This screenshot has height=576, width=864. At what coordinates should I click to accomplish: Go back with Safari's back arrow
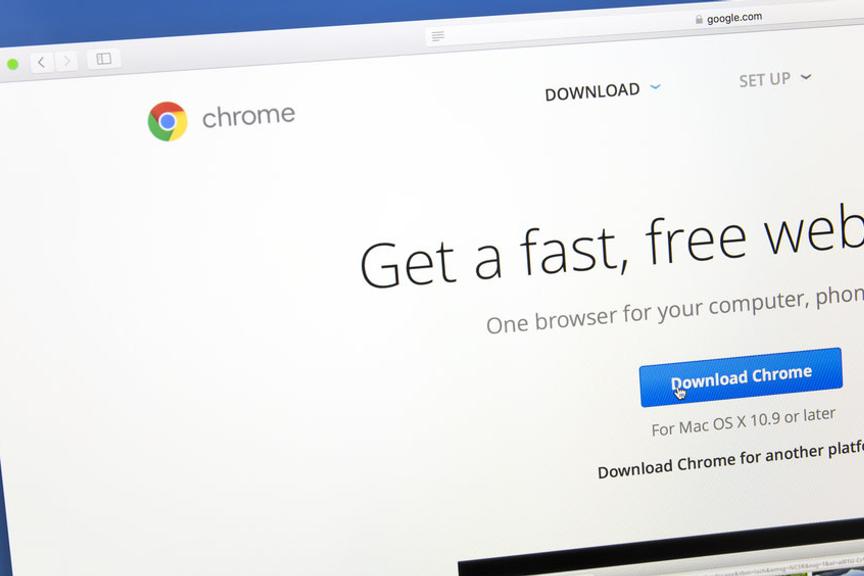pos(42,62)
